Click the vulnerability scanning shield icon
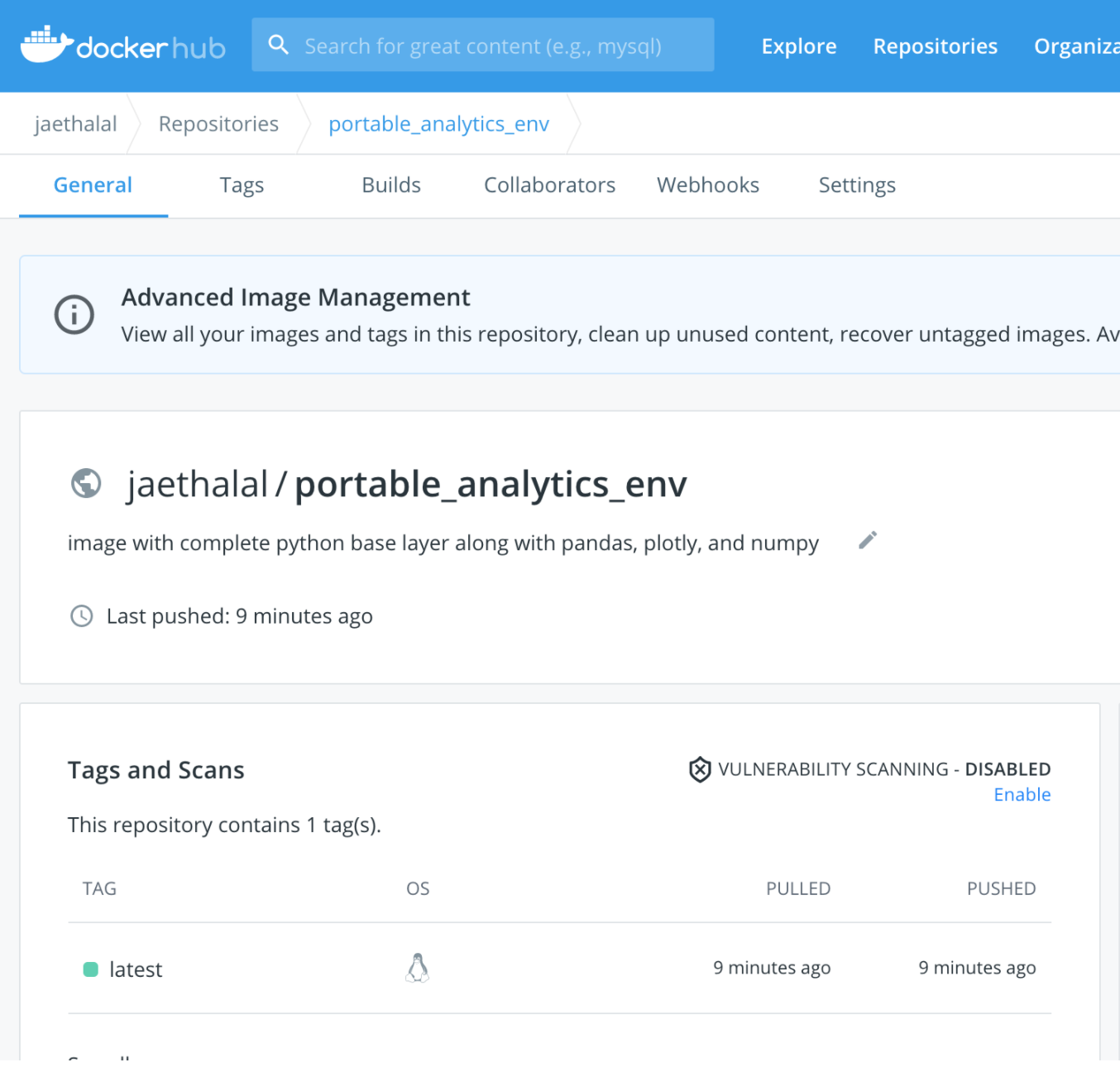This screenshot has width=1120, height=1072. pos(700,769)
